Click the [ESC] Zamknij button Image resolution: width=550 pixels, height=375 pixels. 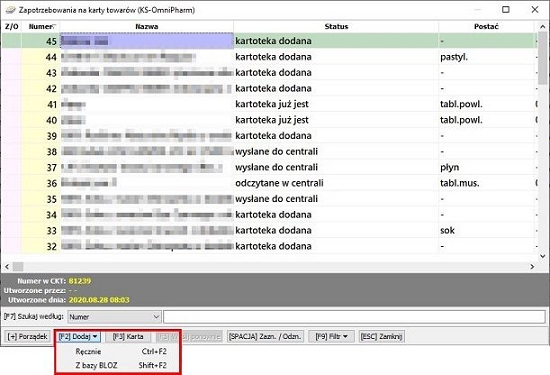pos(382,337)
